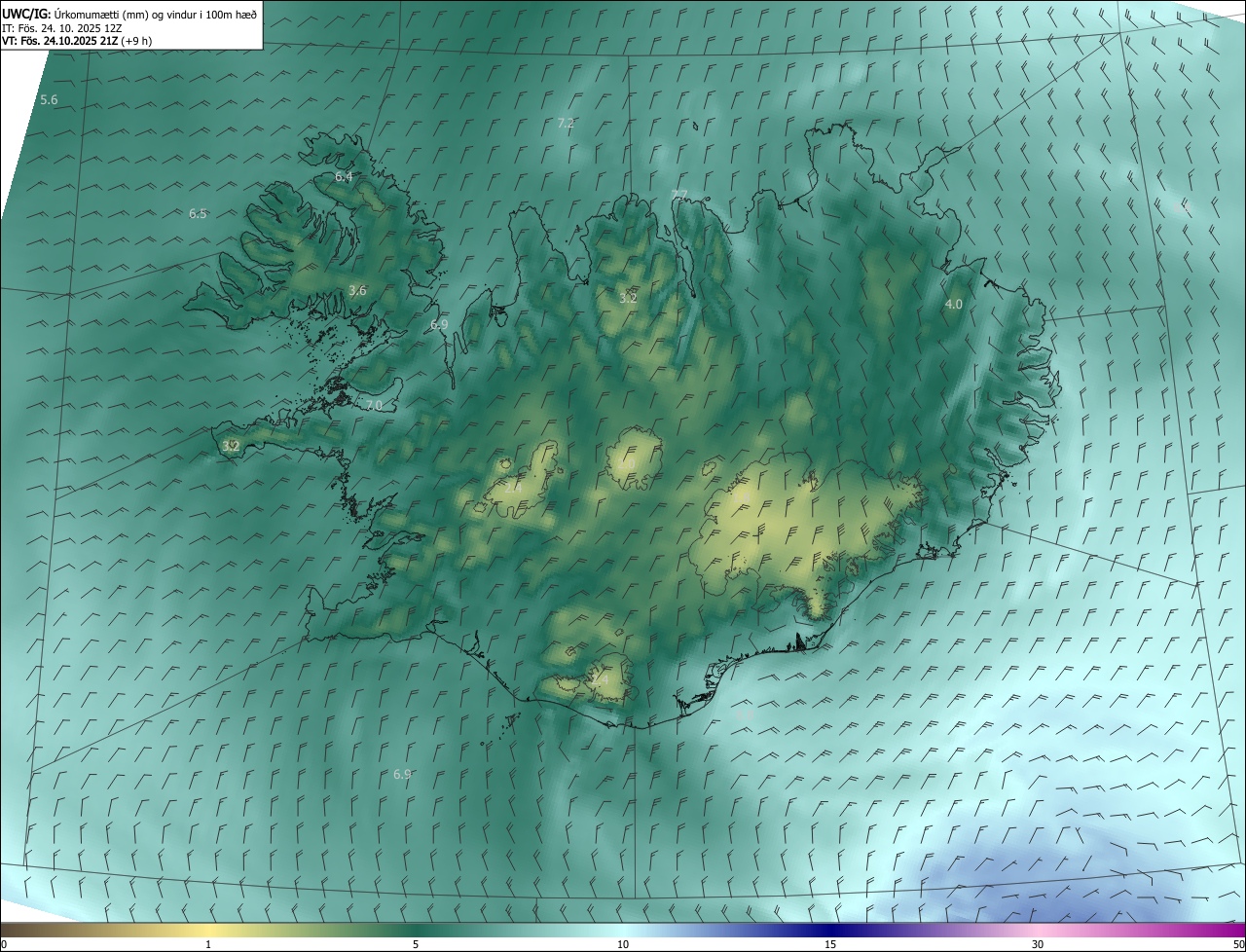Click the "0" label on the color scale
The height and width of the screenshot is (952, 1246).
click(4, 944)
